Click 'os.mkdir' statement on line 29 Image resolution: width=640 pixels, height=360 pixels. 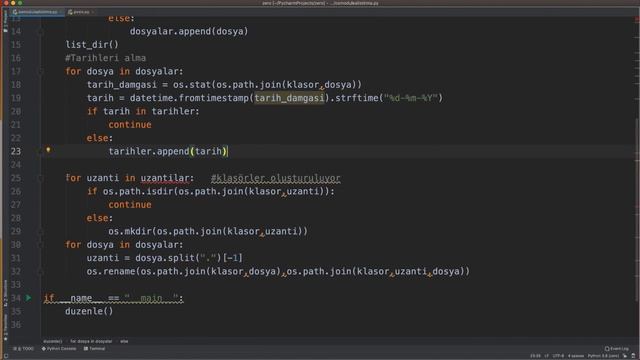[x=208, y=231]
